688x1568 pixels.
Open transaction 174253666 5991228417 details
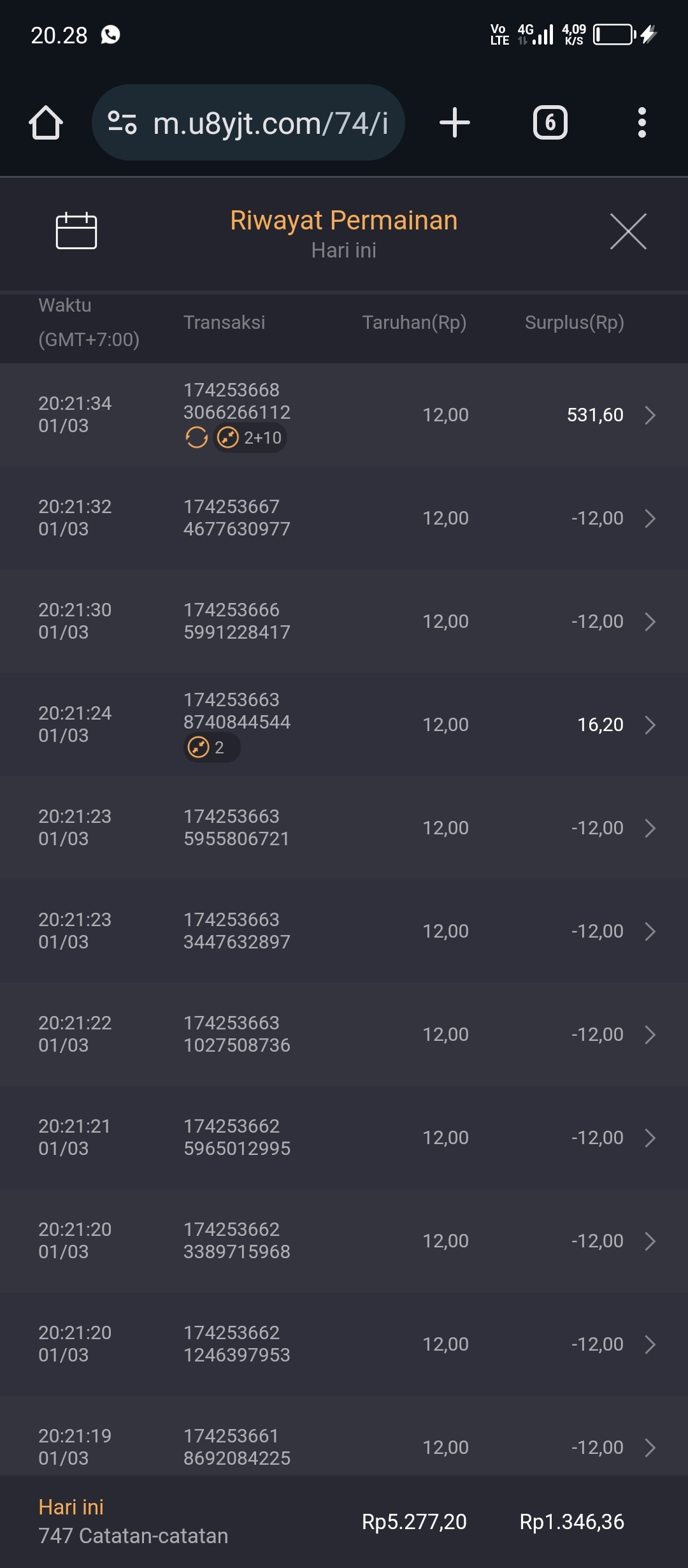point(237,621)
